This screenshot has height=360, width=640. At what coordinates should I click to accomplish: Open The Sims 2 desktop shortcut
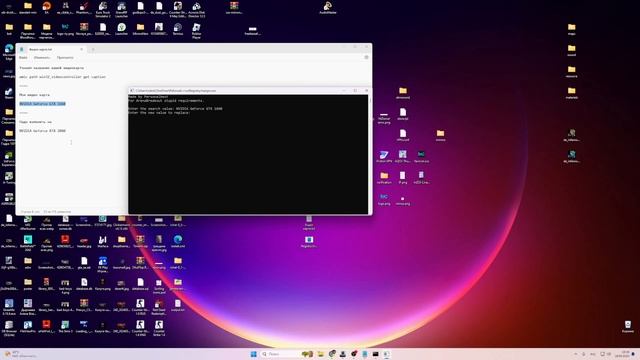(x=65, y=327)
